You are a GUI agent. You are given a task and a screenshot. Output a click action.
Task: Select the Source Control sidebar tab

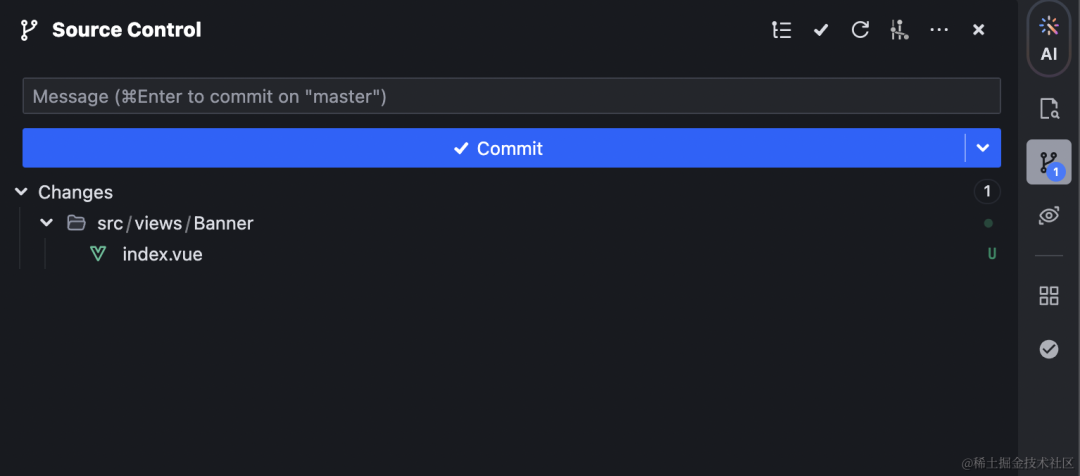(x=1048, y=162)
